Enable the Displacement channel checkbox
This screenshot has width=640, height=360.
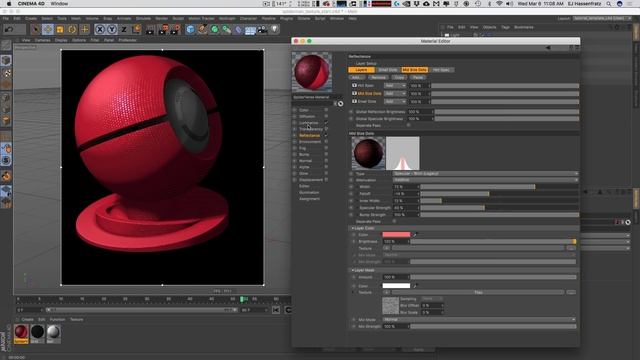326,180
